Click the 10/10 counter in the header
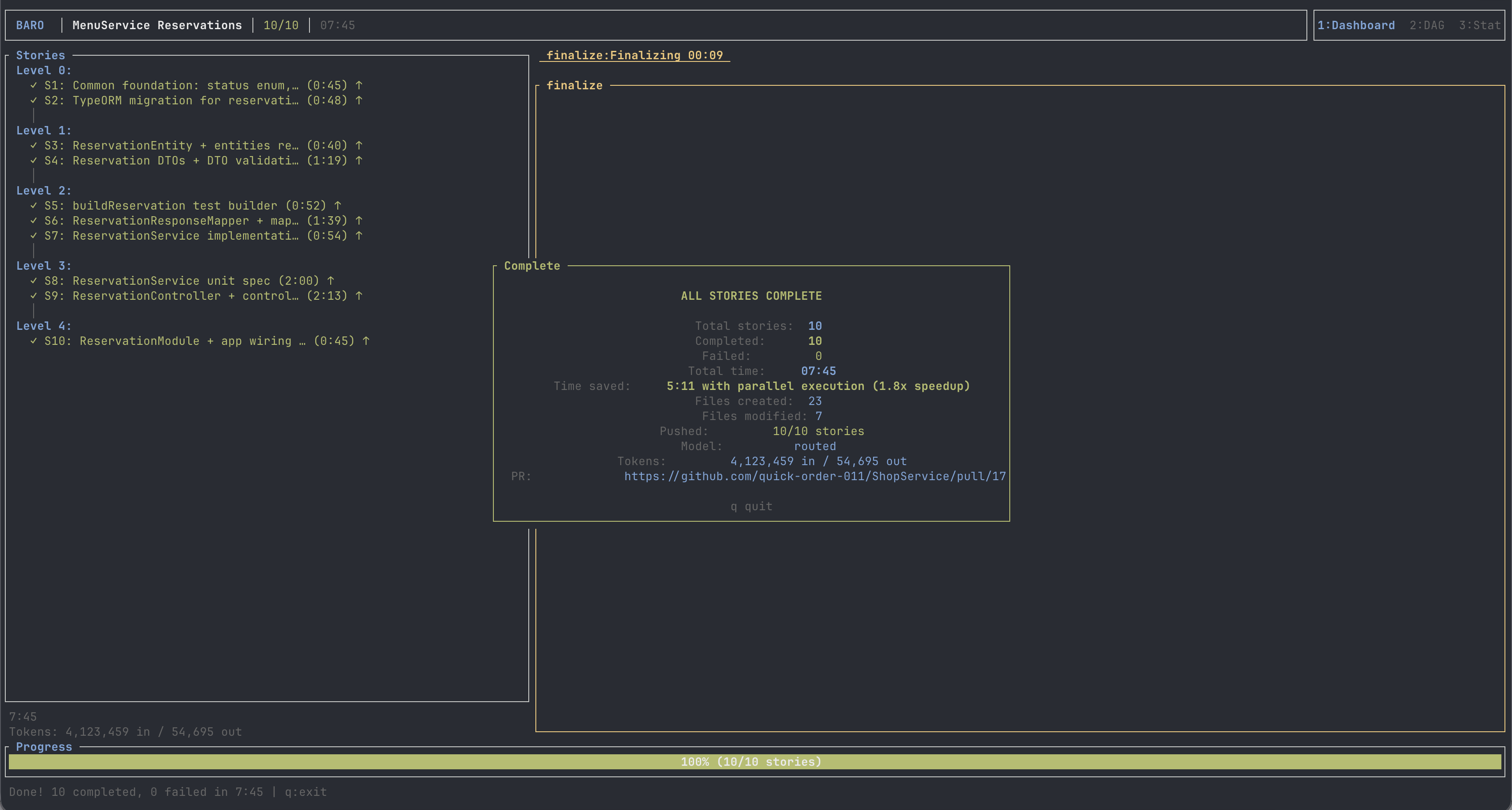This screenshot has width=1512, height=810. pyautogui.click(x=281, y=25)
